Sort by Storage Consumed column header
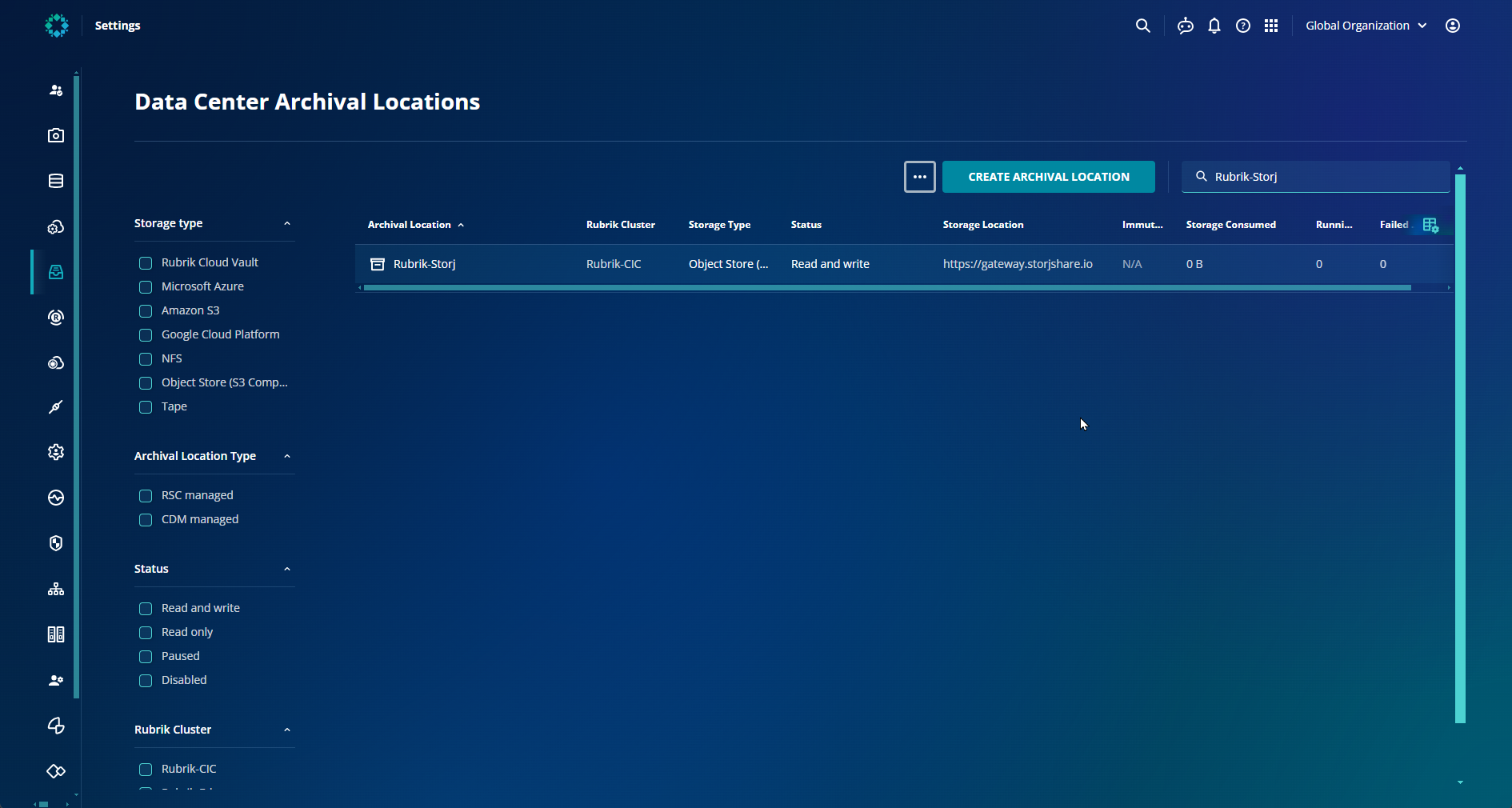1512x808 pixels. 1230,225
